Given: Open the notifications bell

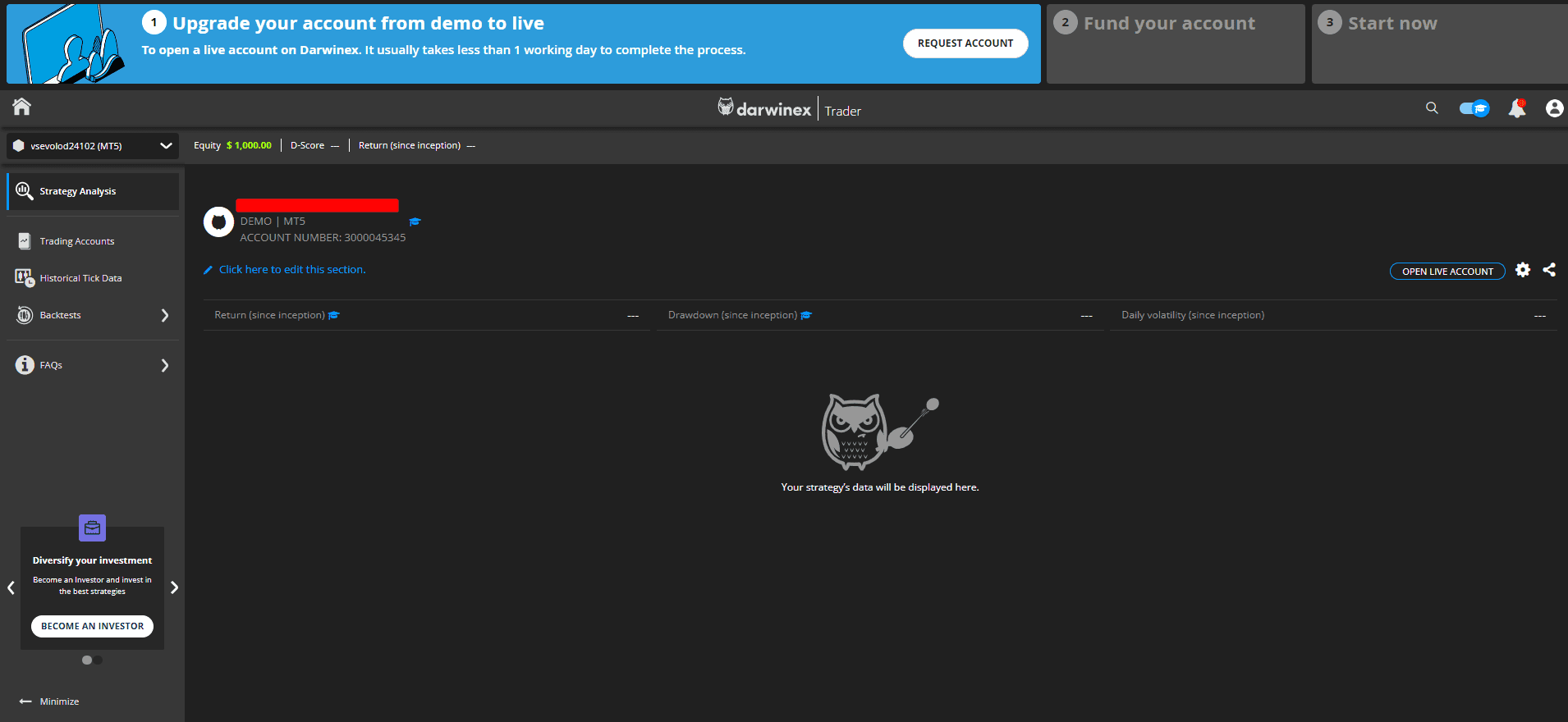Looking at the screenshot, I should tap(1517, 108).
